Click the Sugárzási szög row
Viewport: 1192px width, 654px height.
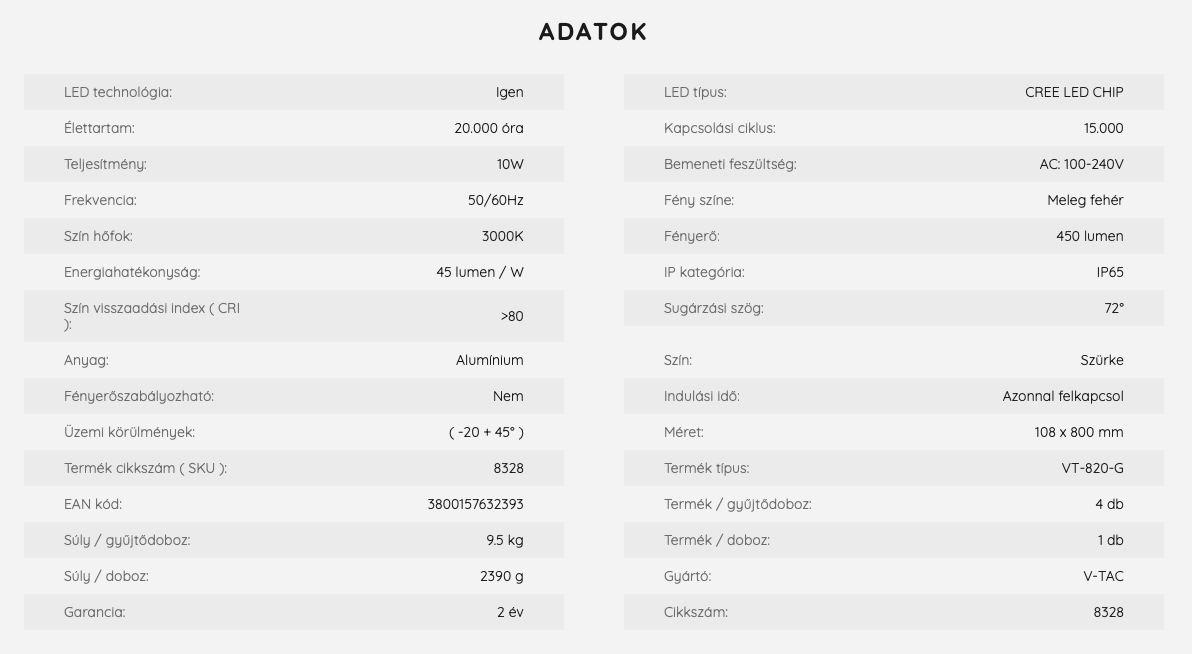tap(893, 308)
